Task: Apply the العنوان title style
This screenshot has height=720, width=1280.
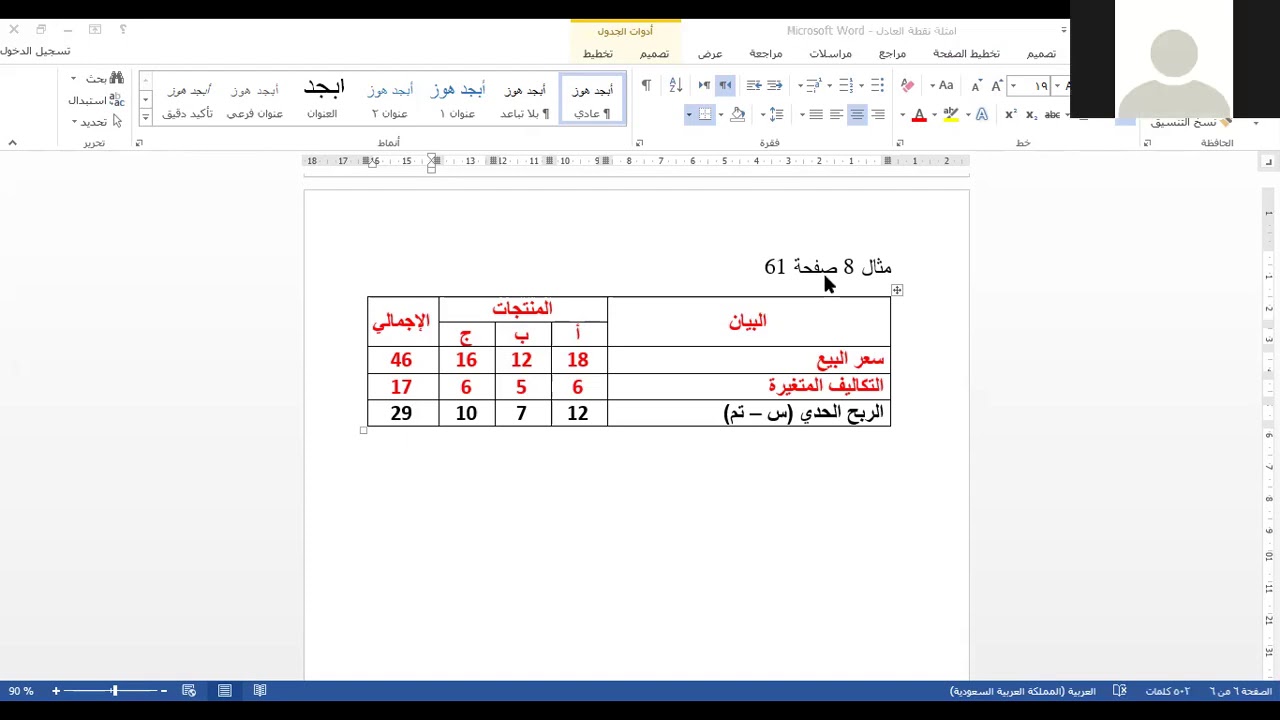Action: tap(322, 99)
